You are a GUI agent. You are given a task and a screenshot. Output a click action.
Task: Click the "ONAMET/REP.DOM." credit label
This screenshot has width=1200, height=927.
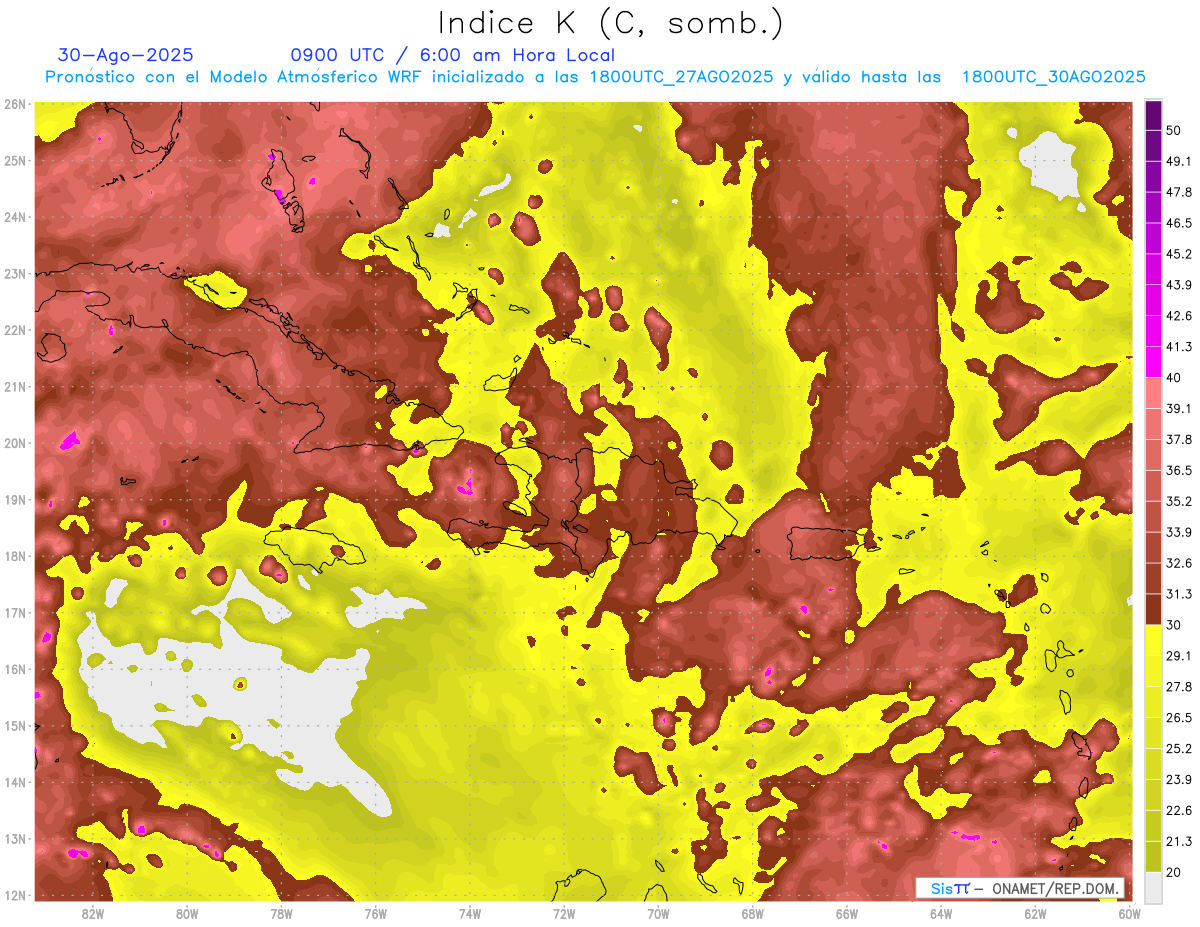tap(1057, 888)
